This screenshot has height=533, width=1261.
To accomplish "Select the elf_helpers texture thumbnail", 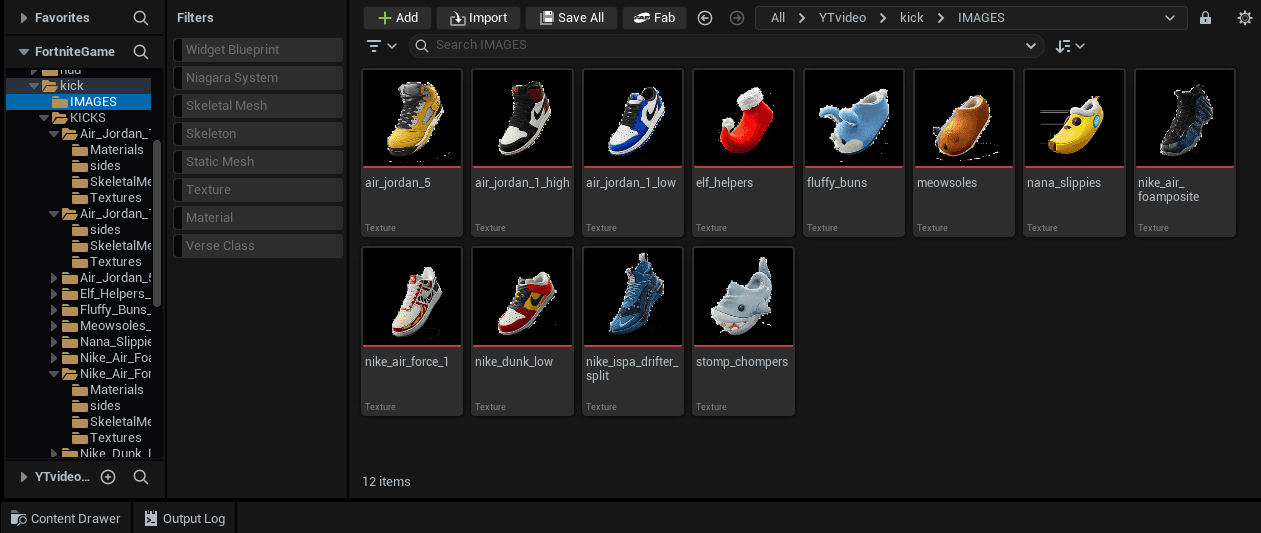I will [743, 118].
